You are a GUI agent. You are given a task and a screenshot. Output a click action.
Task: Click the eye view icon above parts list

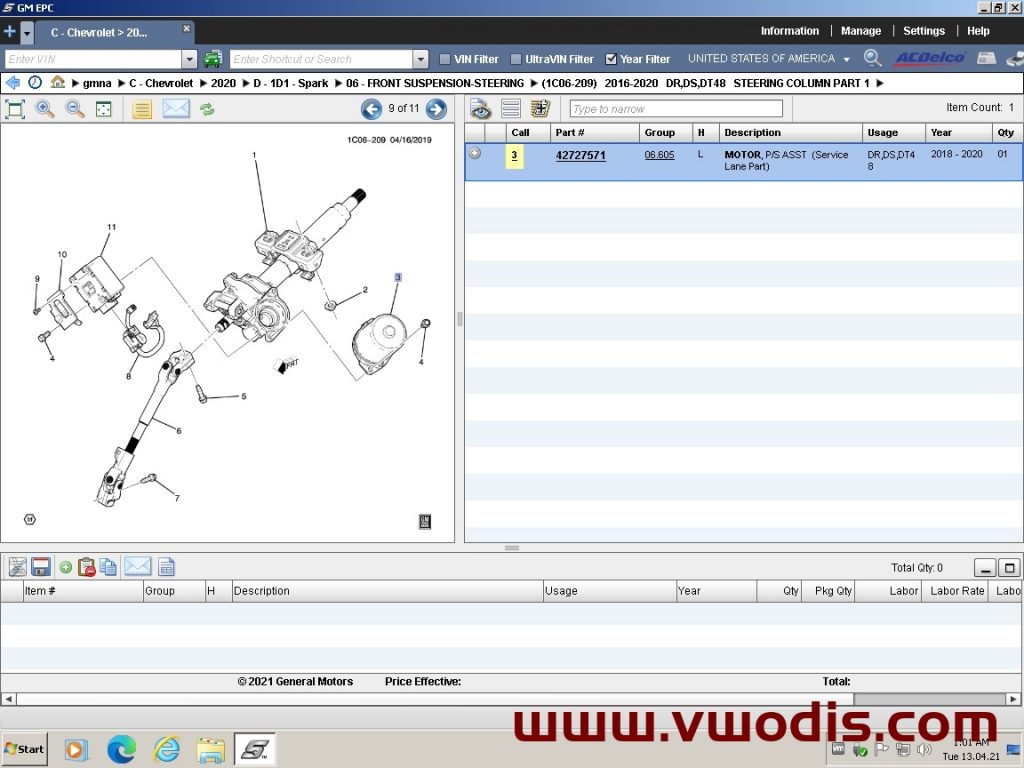click(x=481, y=109)
